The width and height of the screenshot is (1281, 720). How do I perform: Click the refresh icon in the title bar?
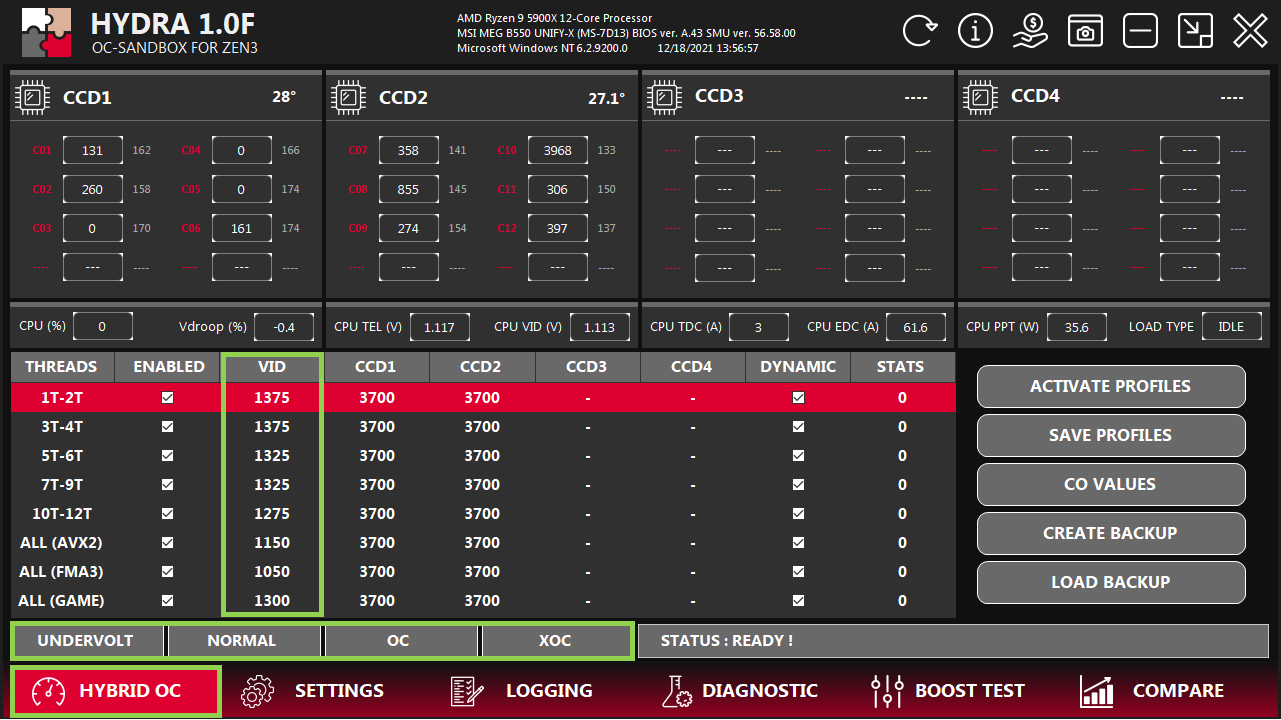pos(919,31)
